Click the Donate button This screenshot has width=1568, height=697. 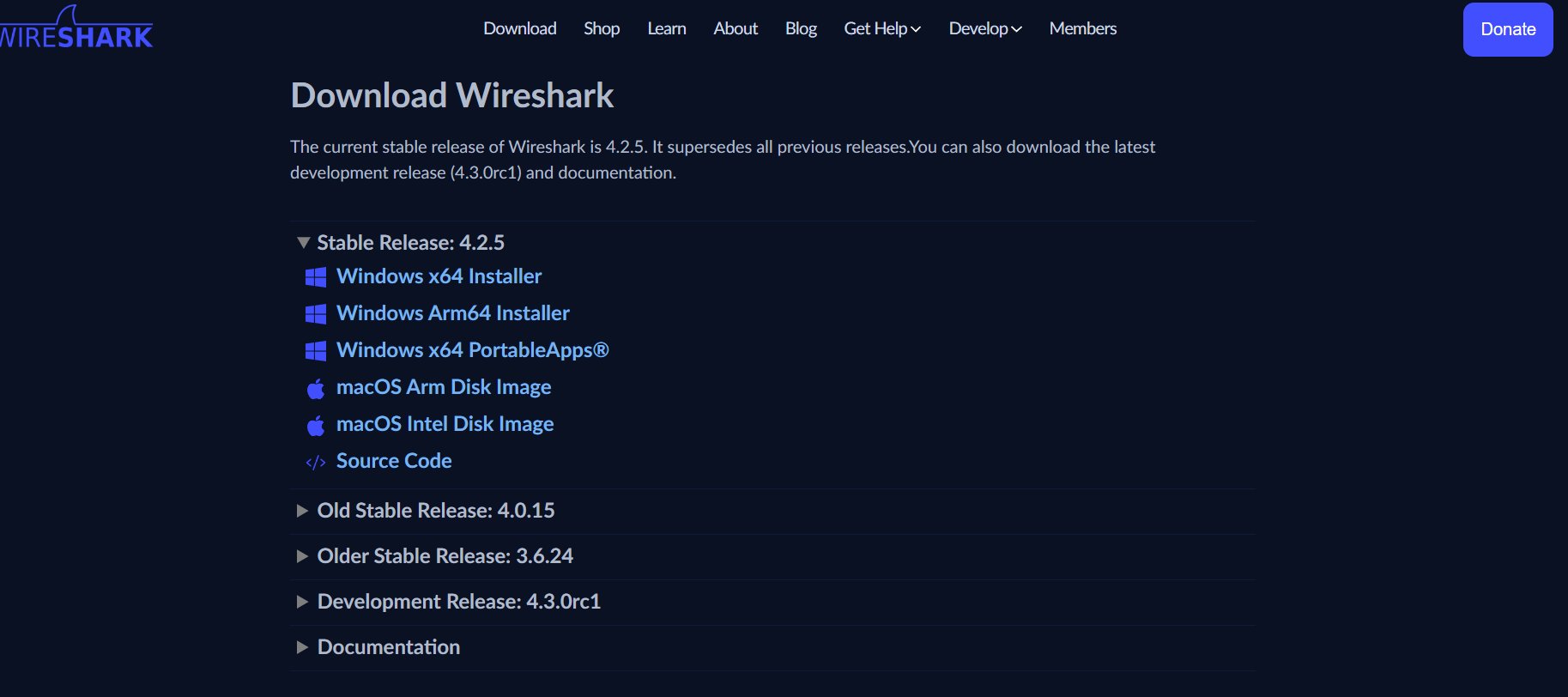(x=1508, y=29)
